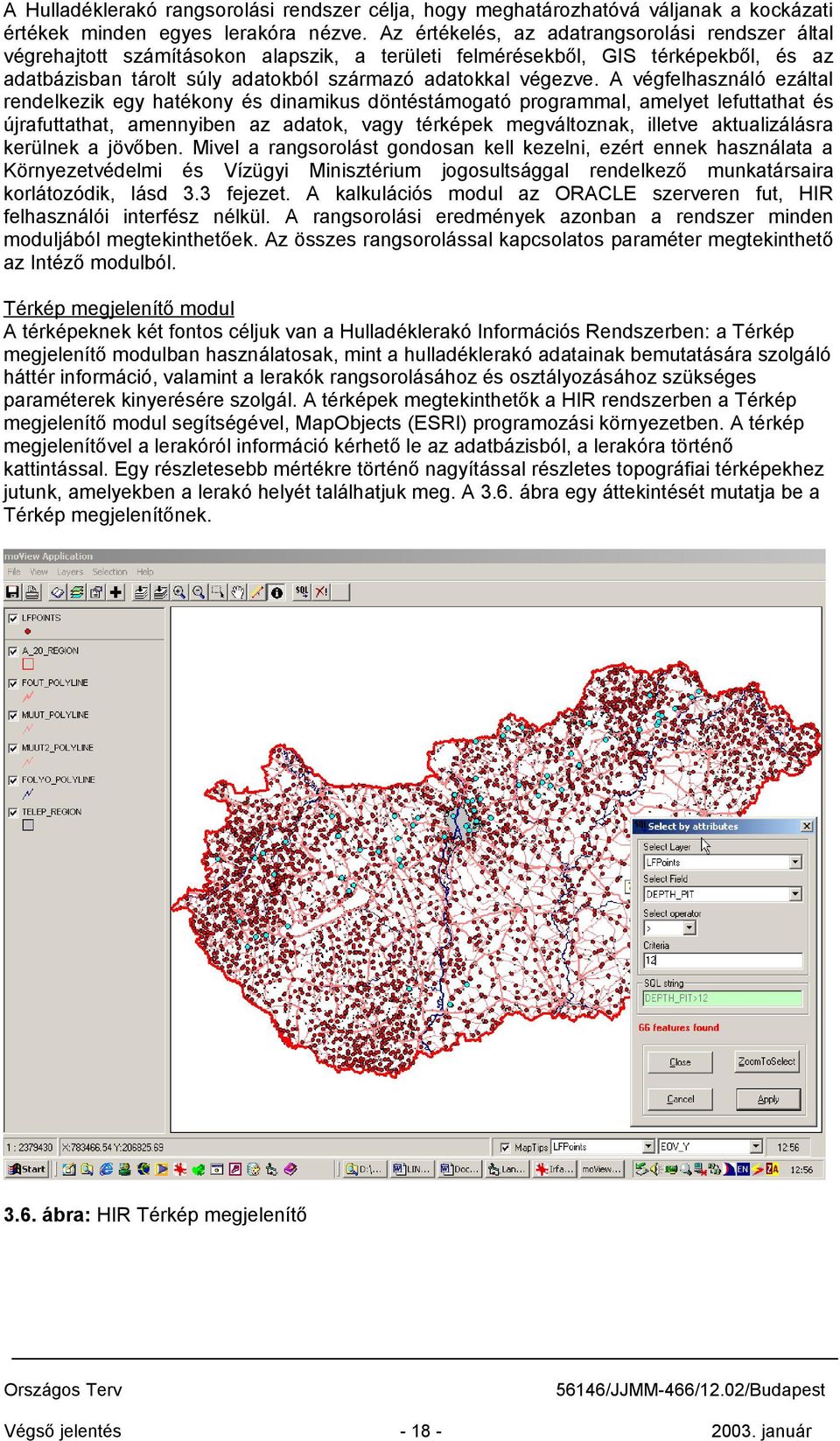Open the MapTips layer dropdown showing LFPoints
The width and height of the screenshot is (840, 1441).
tap(648, 1146)
